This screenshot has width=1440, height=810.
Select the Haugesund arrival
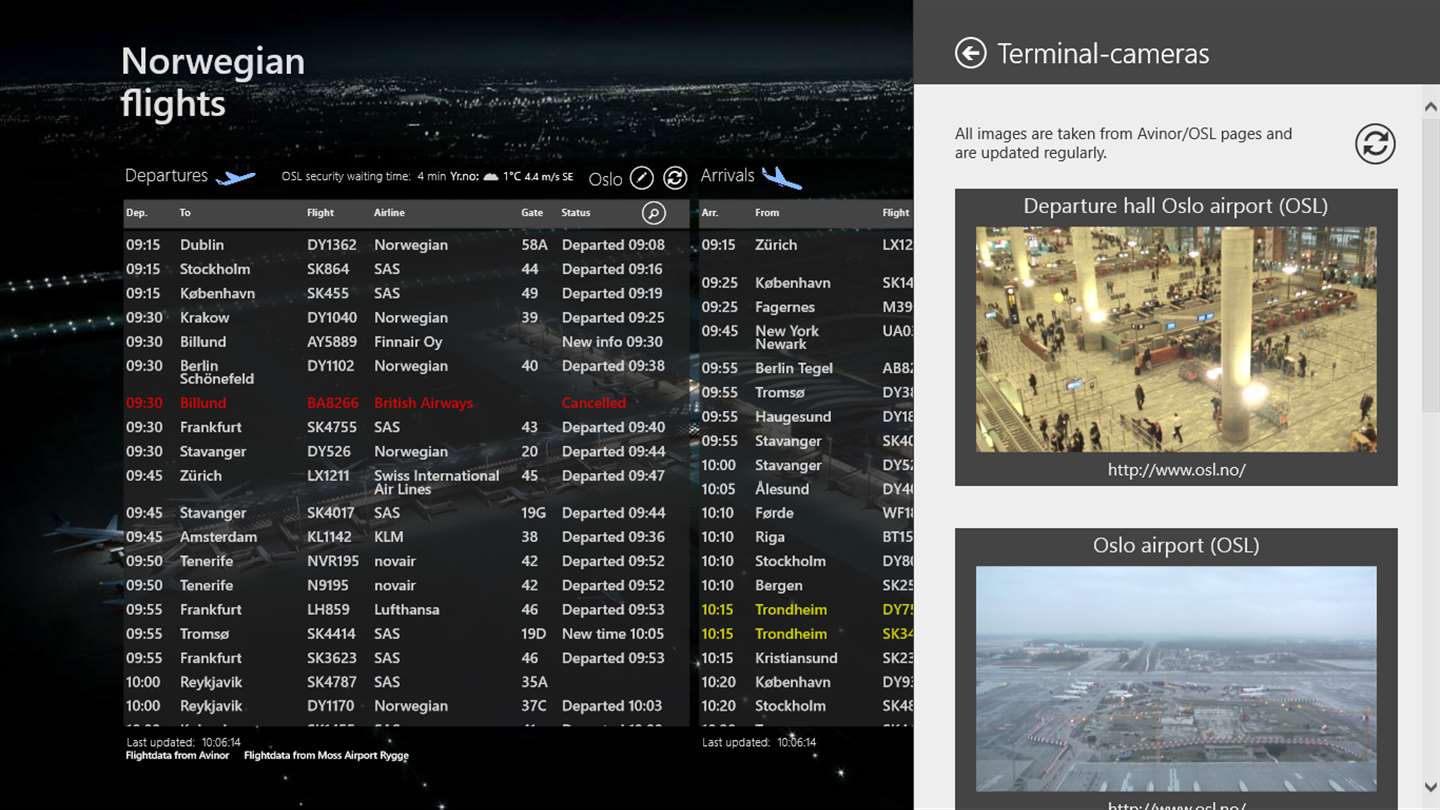pyautogui.click(x=792, y=417)
